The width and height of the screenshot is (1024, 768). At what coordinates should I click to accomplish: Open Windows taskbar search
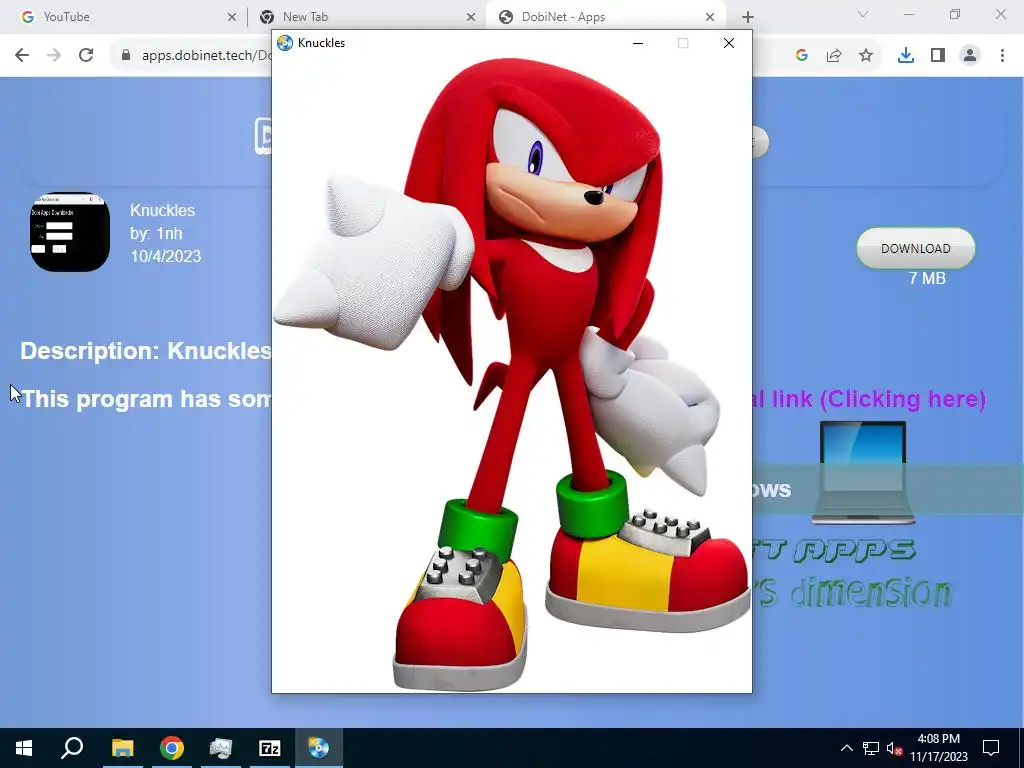(72, 748)
